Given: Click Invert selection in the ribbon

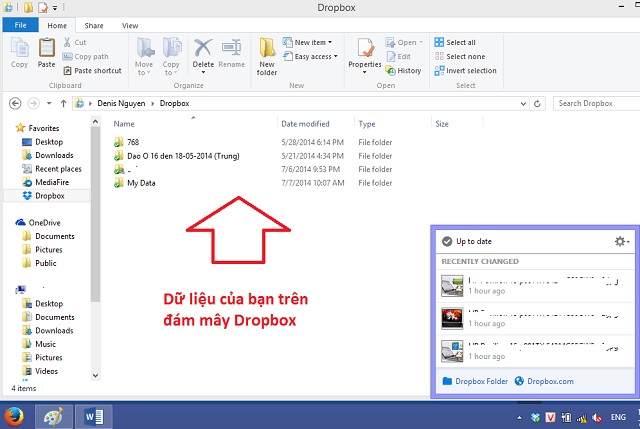Looking at the screenshot, I should click(x=466, y=71).
